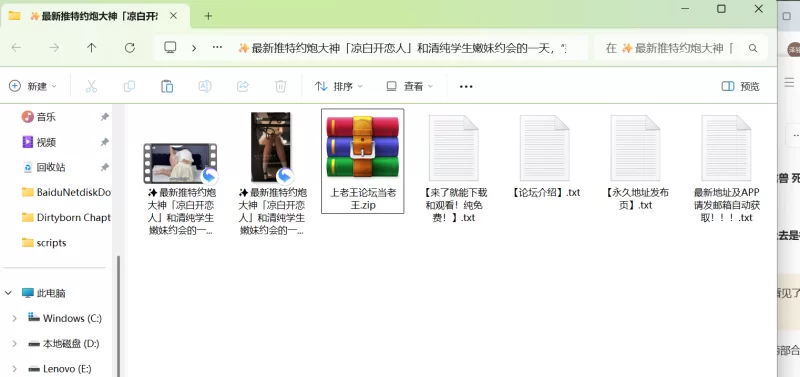Viewport: 800px width, 377px height.
Task: Show hidden path segments via address ellipsis
Action: click(x=217, y=47)
